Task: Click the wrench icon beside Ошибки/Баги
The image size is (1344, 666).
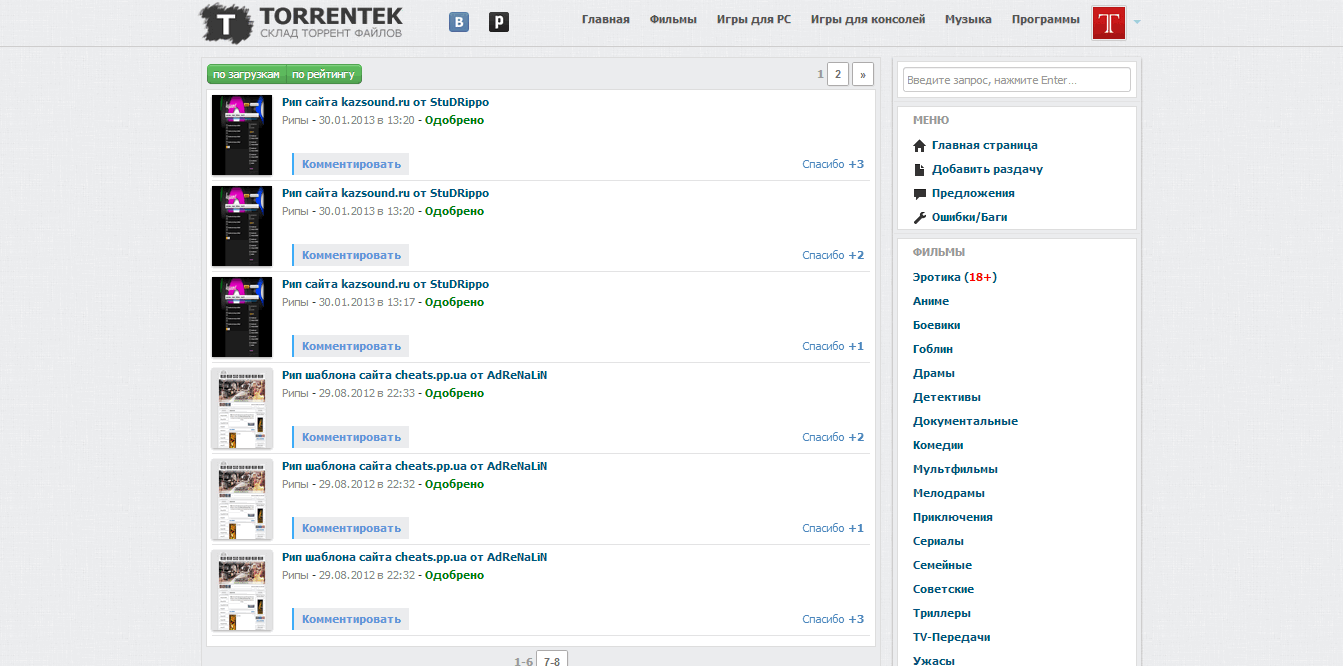Action: (x=920, y=218)
